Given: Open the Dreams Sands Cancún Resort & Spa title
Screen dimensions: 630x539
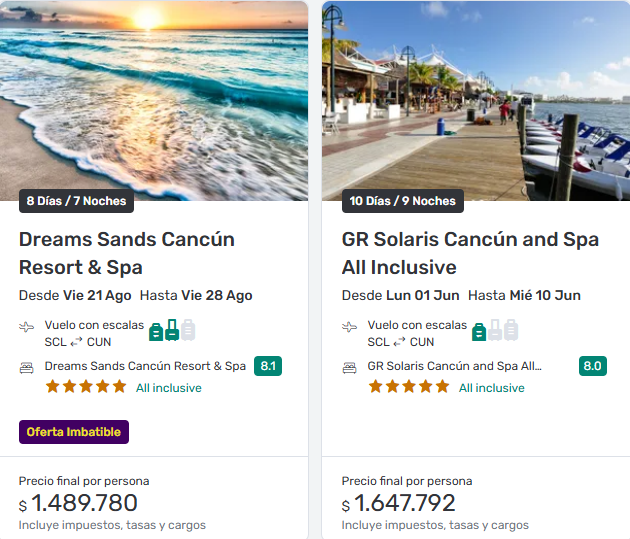Looking at the screenshot, I should pyautogui.click(x=127, y=254).
